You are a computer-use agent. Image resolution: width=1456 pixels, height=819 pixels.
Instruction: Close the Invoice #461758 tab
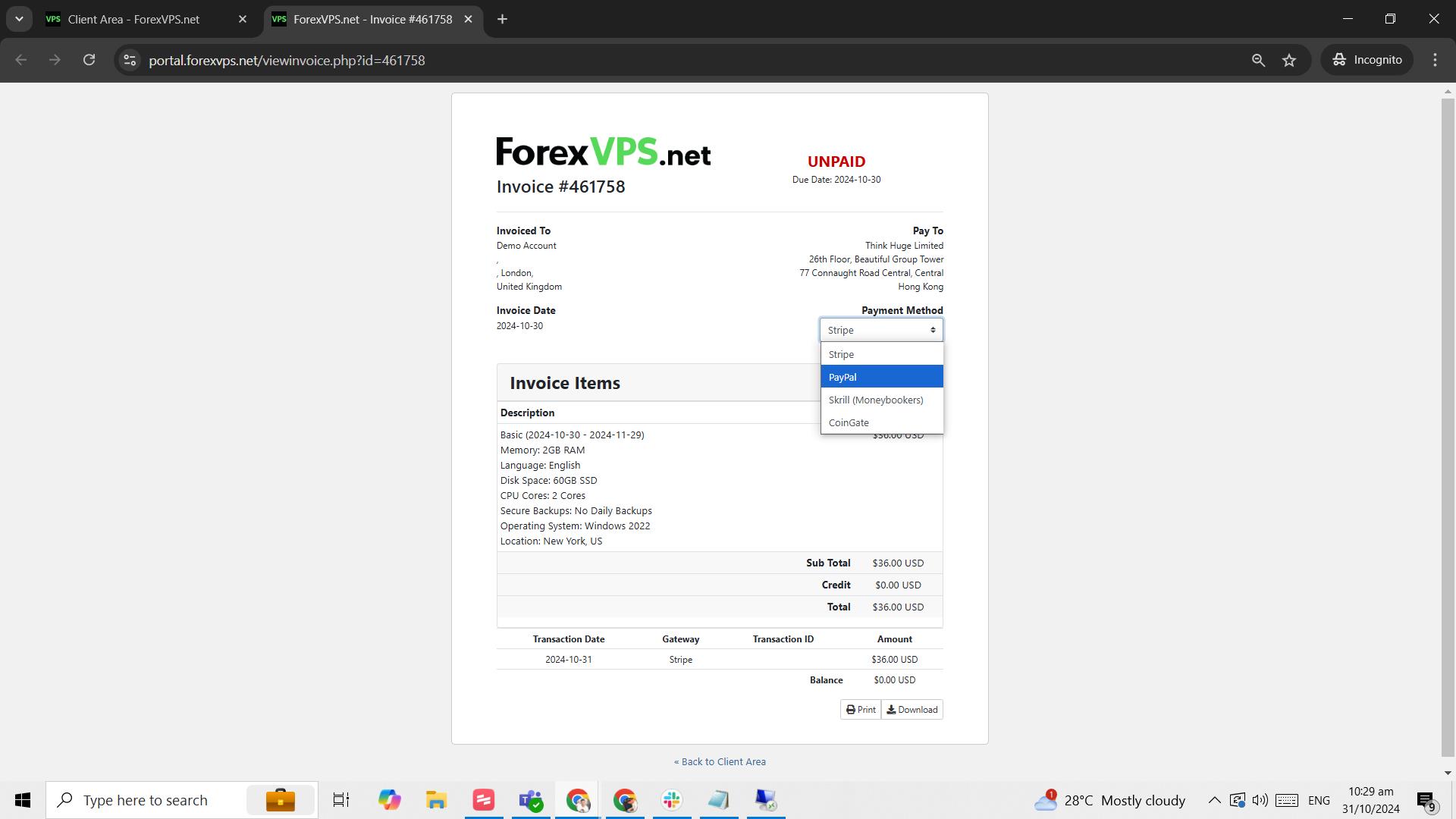pyautogui.click(x=468, y=20)
